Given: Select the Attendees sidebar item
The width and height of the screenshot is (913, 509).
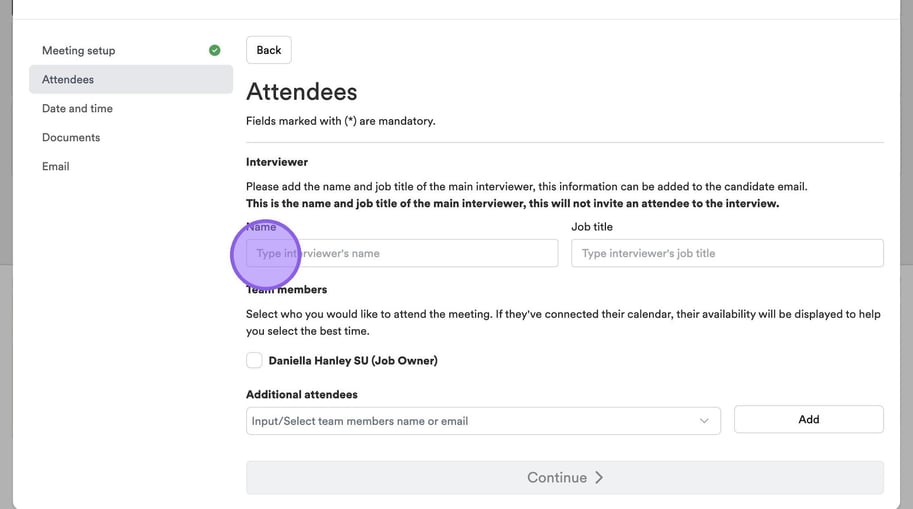Looking at the screenshot, I should point(68,79).
